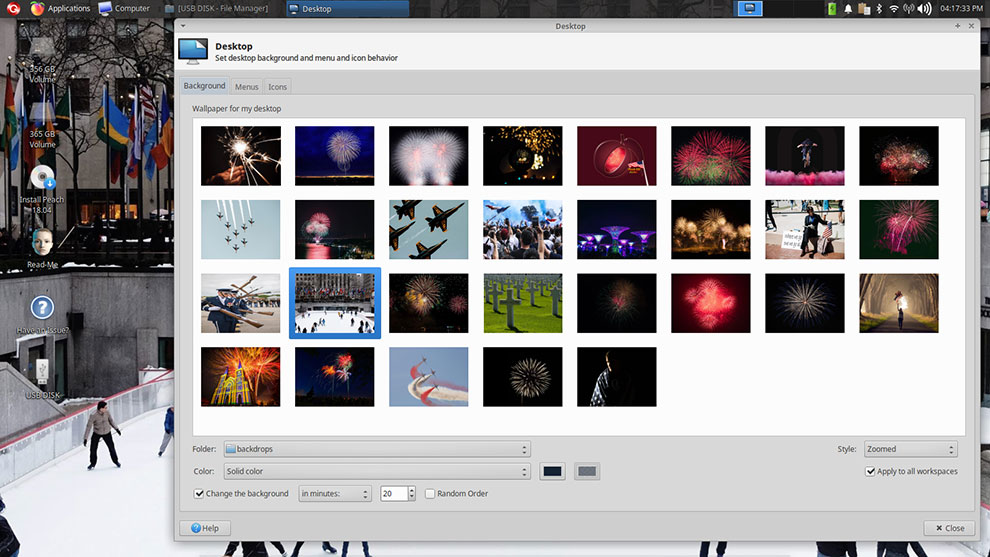
Task: Select the honor guard with rifles wallpaper
Action: (x=241, y=303)
